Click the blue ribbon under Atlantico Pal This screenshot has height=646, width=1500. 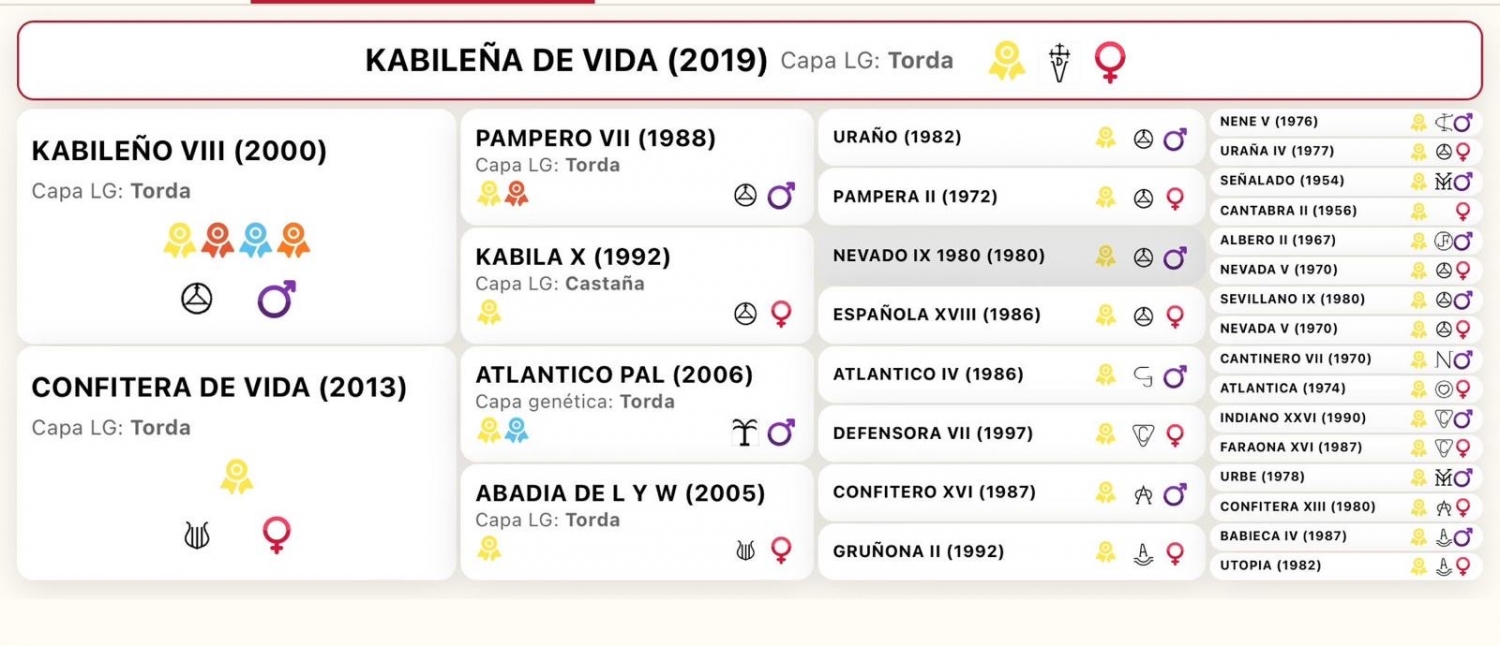coord(516,430)
